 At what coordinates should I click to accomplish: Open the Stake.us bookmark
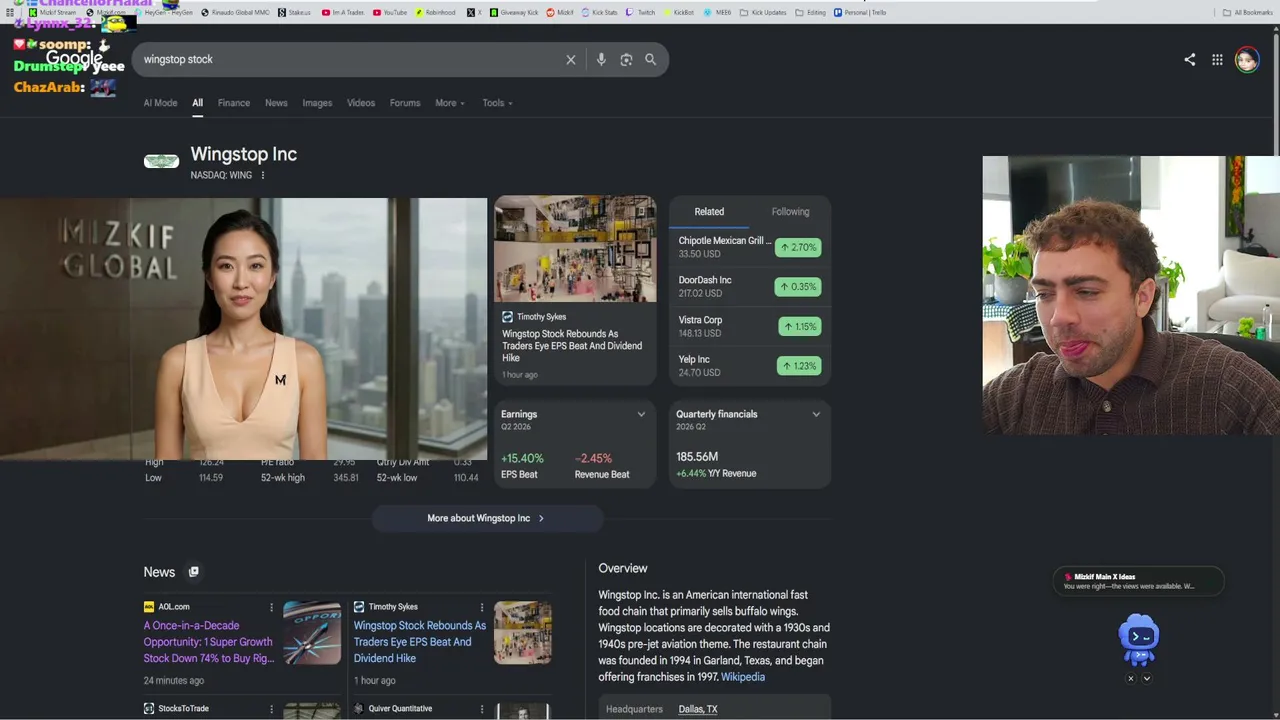[294, 13]
